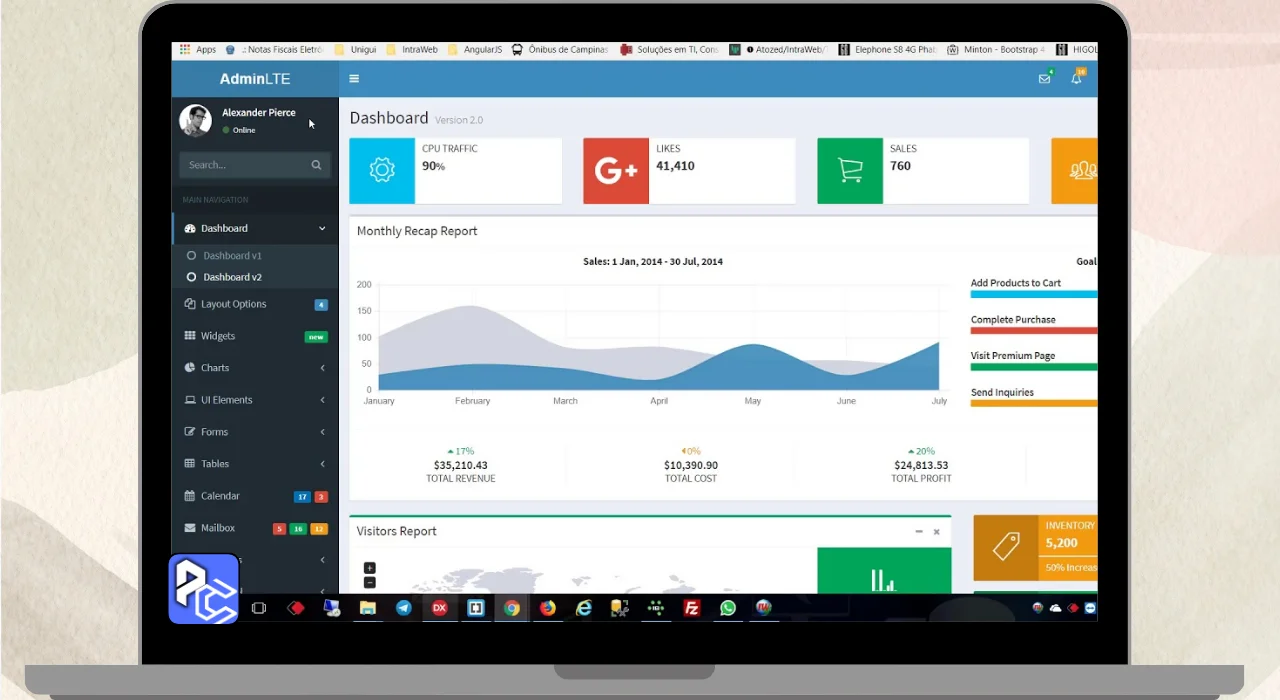This screenshot has width=1280, height=700.
Task: Open the notifications bell icon
Action: [1076, 79]
